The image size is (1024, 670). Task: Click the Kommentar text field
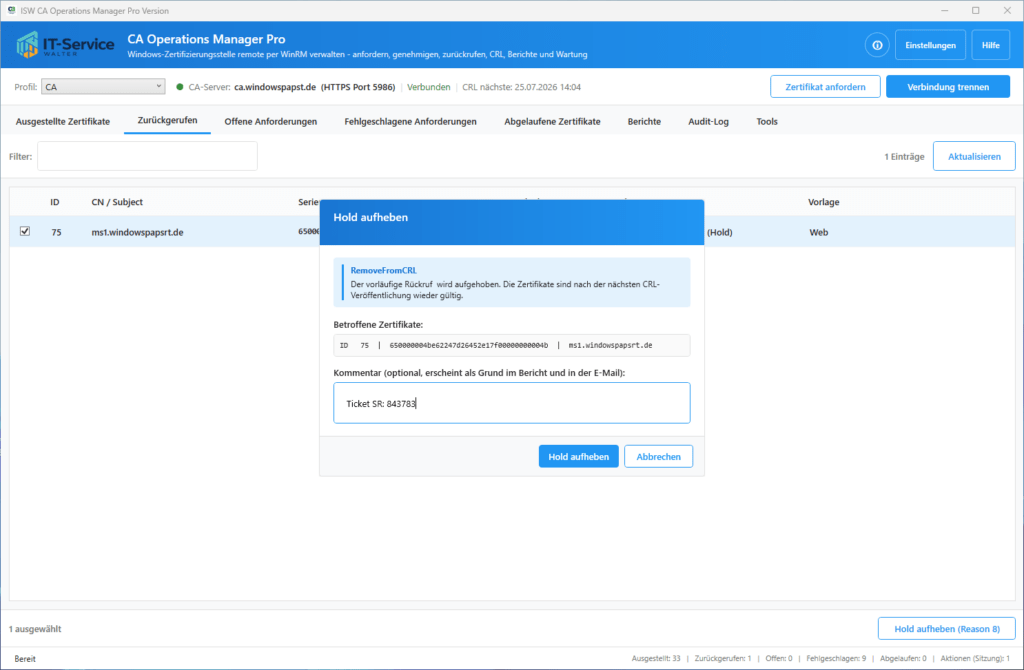[x=511, y=403]
